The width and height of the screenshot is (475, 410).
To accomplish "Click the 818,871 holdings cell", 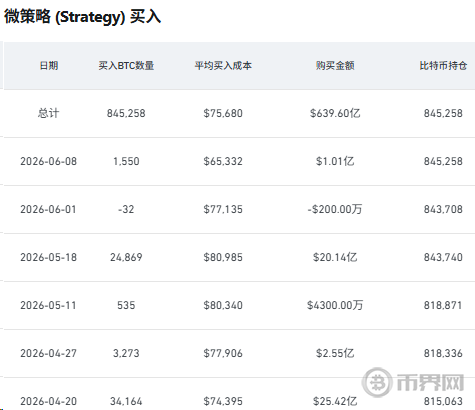I will [443, 305].
